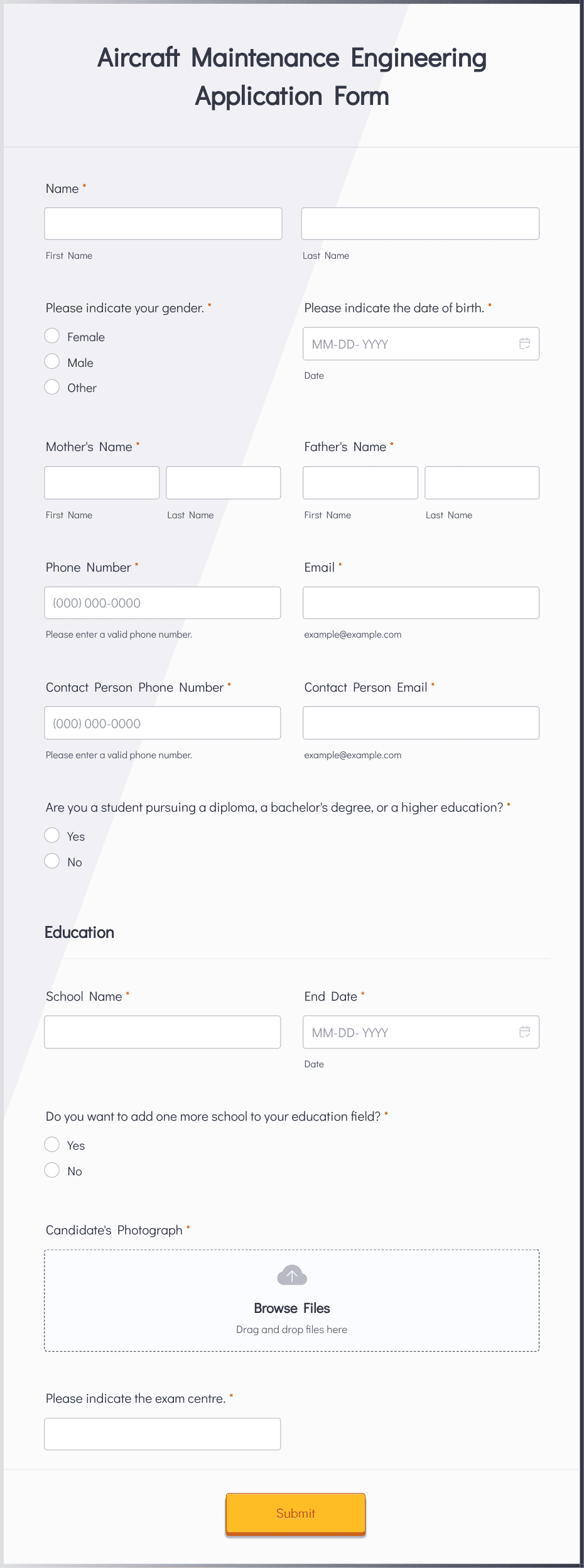The image size is (584, 1568).
Task: Click the Contact Person Email field
Action: (421, 723)
